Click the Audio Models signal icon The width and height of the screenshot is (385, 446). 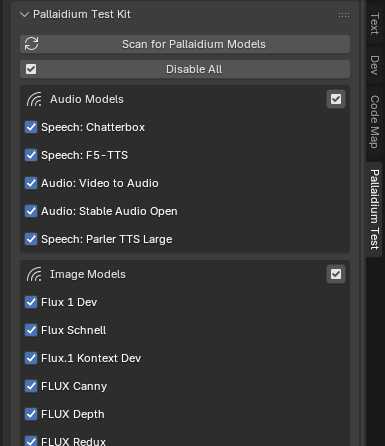[x=34, y=99]
